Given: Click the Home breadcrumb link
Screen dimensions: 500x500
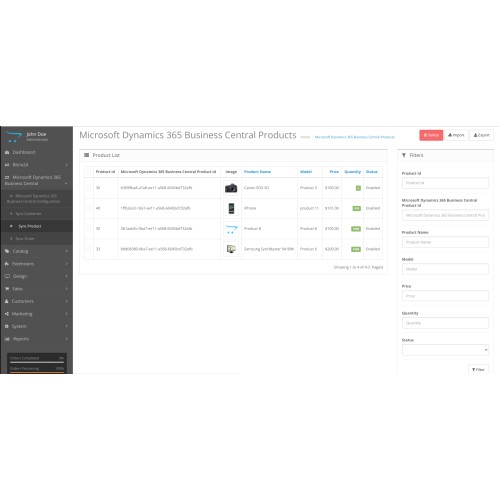Looking at the screenshot, I should pyautogui.click(x=305, y=137).
